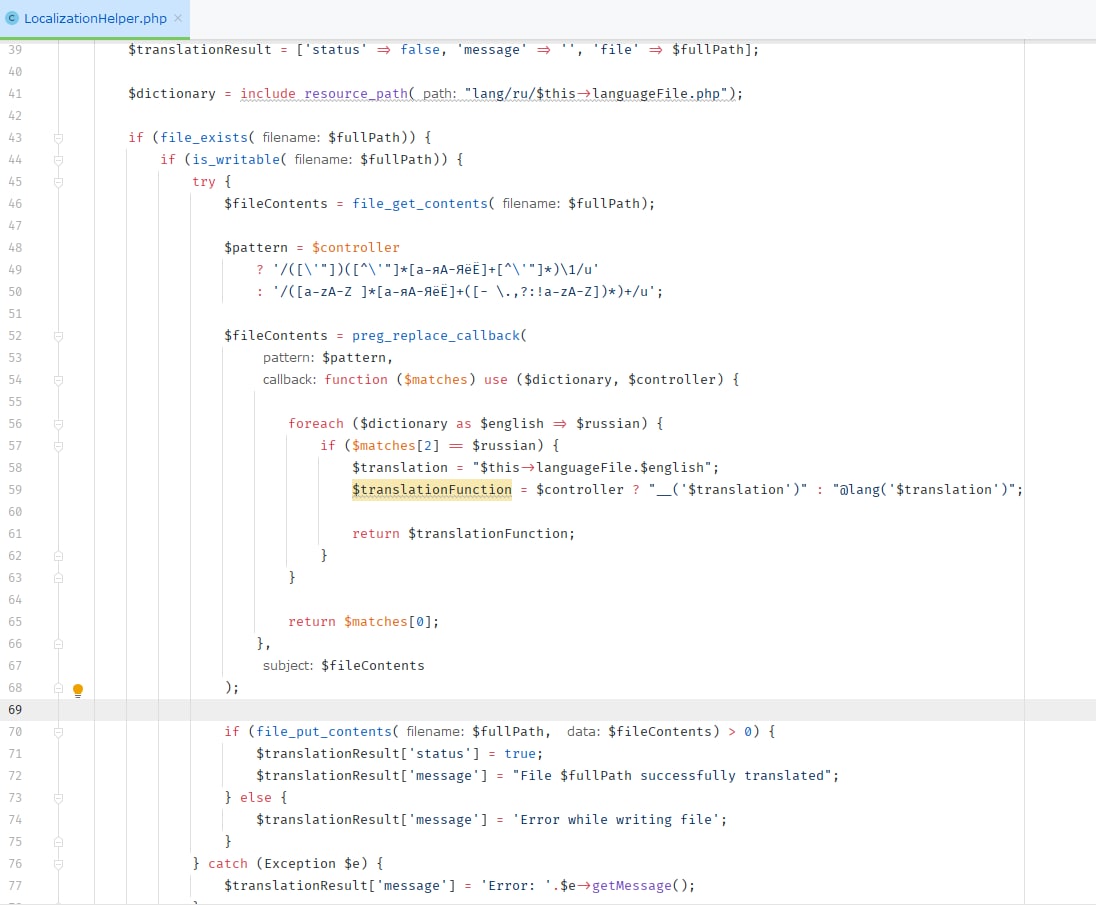This screenshot has height=905, width=1096.
Task: Click the Exception $e catch parameter on line 76
Action: (312, 864)
